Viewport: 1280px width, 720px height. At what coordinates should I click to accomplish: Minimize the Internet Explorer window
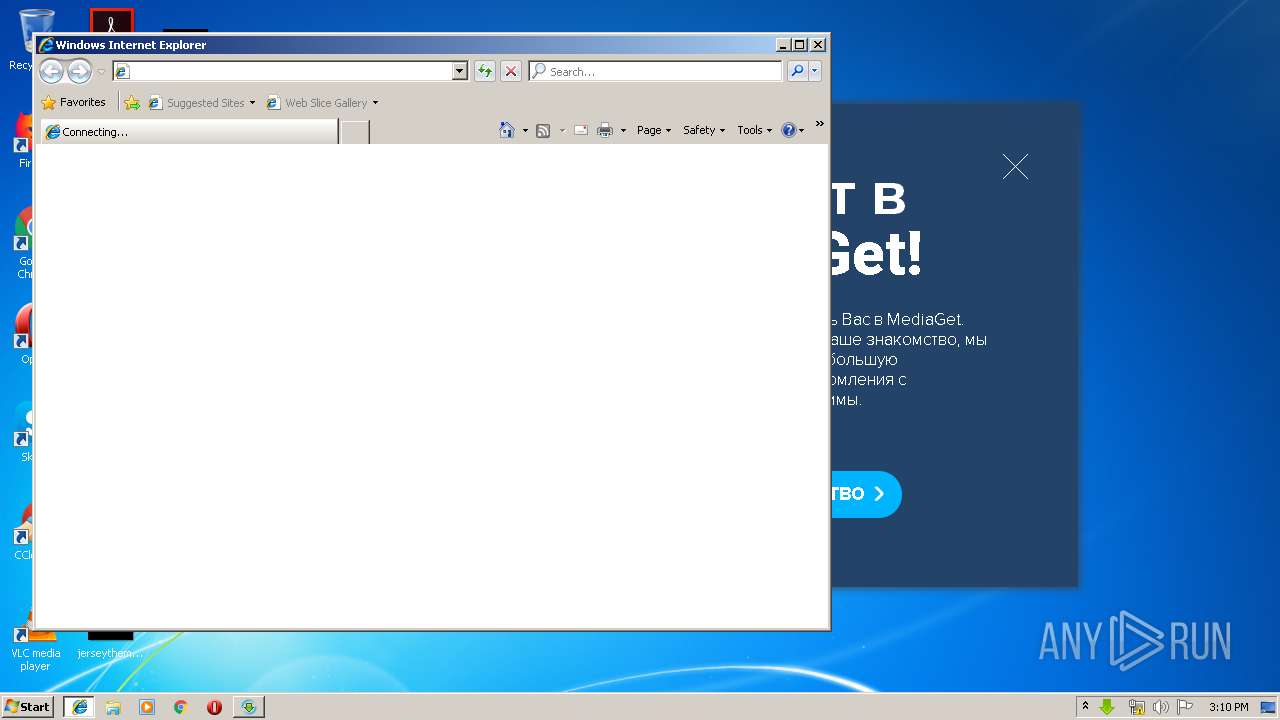click(782, 45)
